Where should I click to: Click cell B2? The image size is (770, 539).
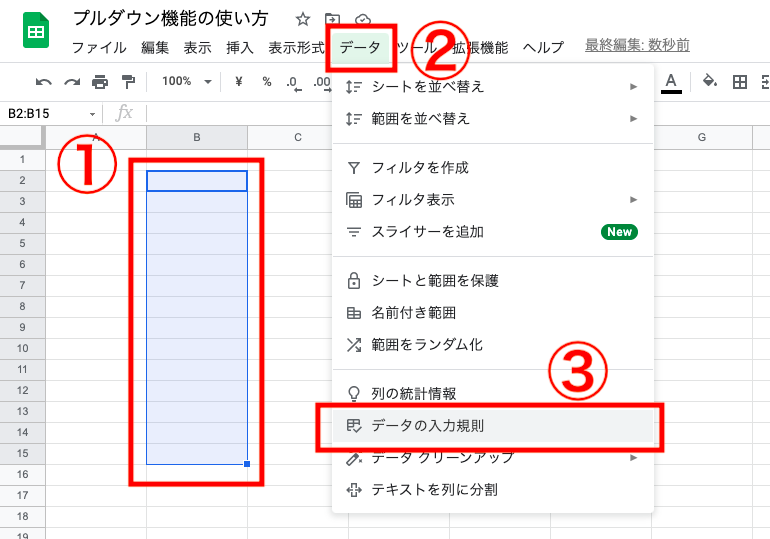(197, 181)
